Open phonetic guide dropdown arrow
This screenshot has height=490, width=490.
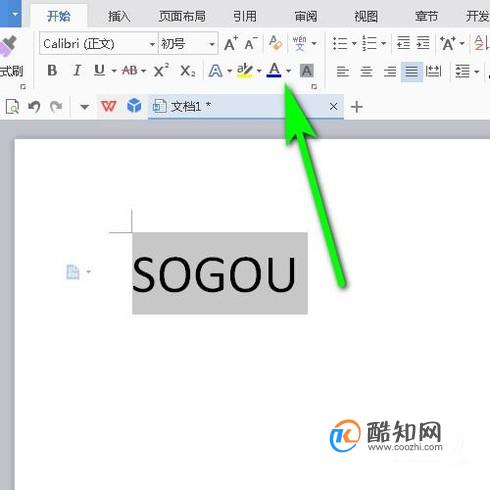314,44
